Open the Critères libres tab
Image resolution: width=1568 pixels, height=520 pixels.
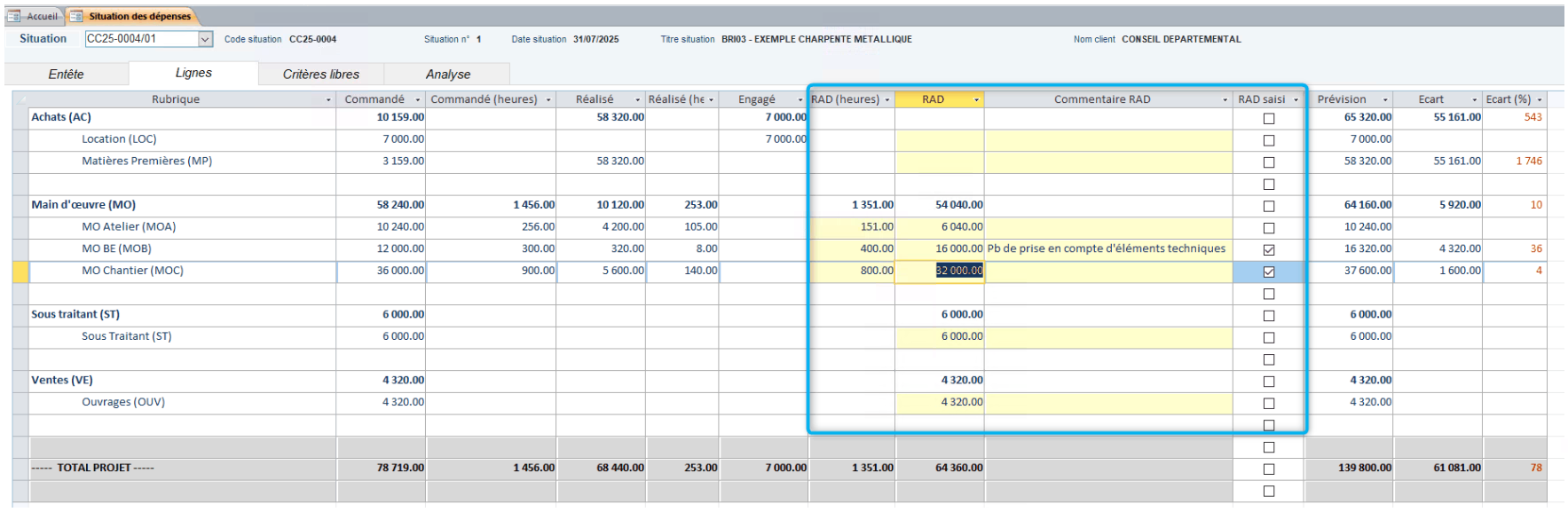coord(321,75)
